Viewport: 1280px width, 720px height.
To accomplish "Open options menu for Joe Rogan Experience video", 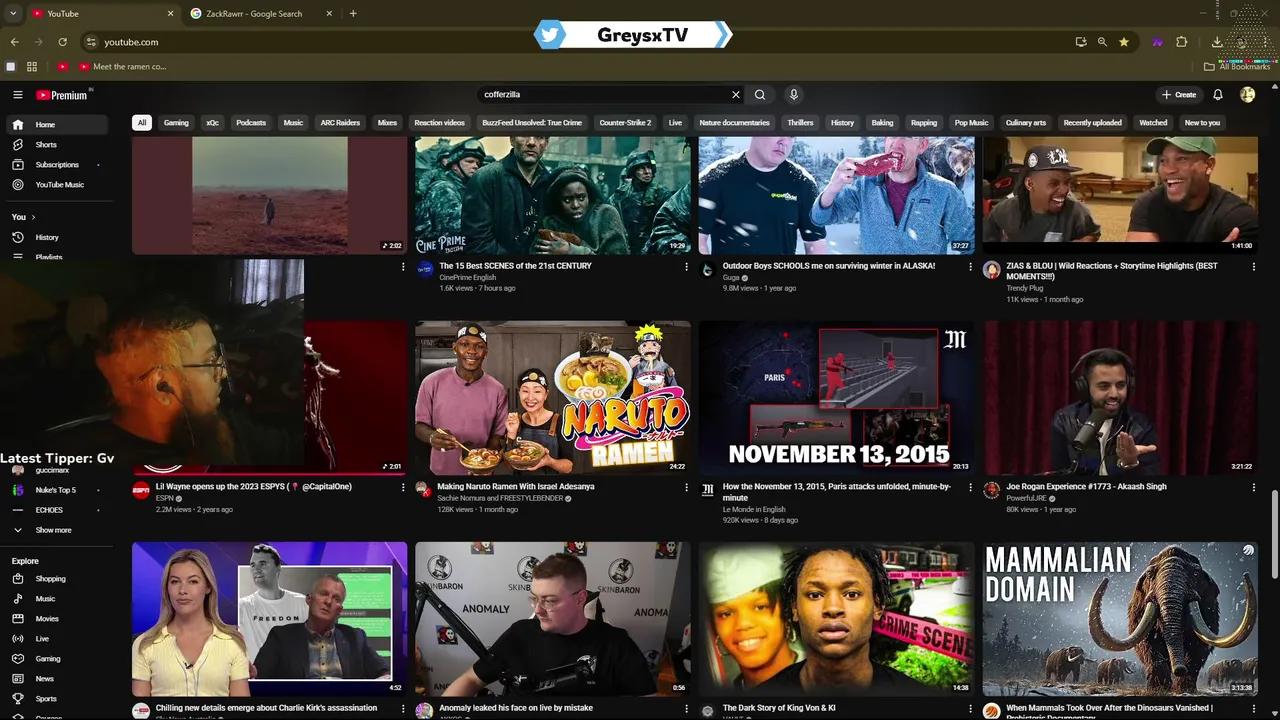I will [x=1253, y=488].
